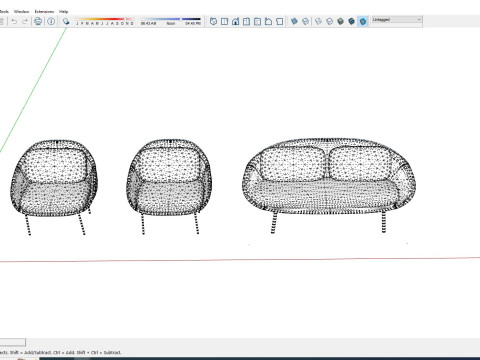The height and width of the screenshot is (360, 480).
Task: Open the Extensions menu
Action: 44,11
